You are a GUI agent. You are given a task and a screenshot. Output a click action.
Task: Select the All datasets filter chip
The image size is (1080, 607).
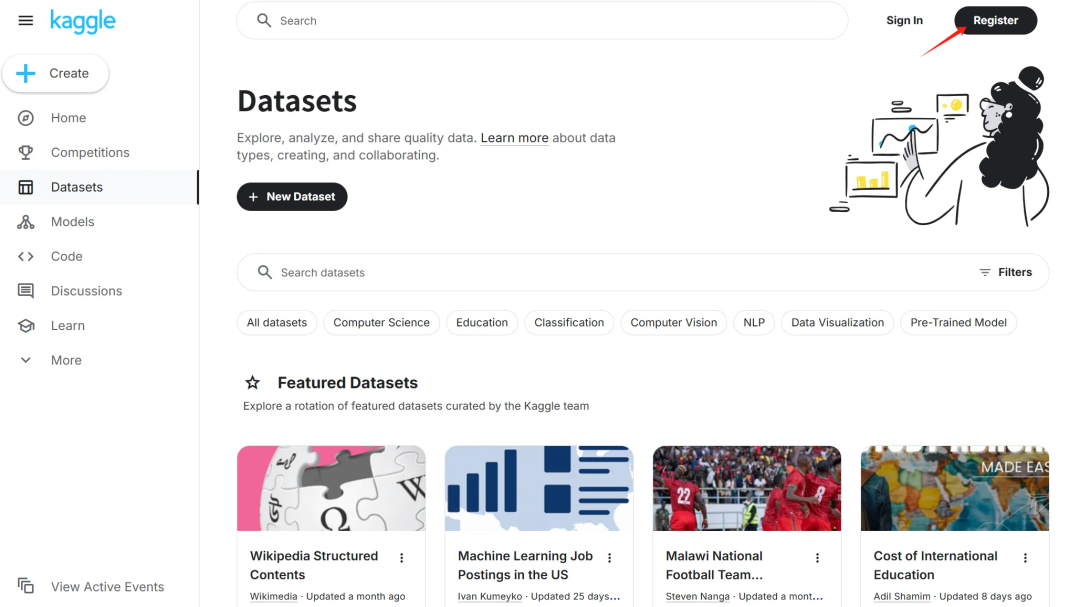tap(276, 322)
